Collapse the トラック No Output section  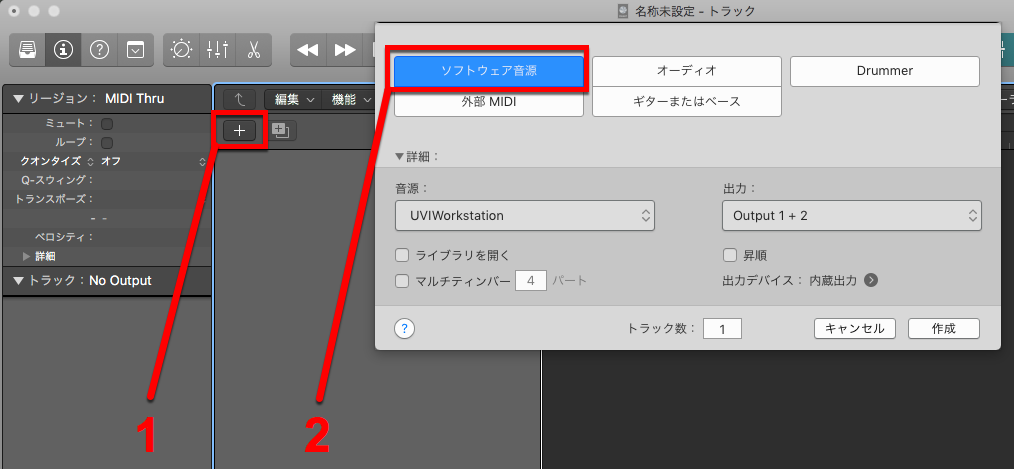[x=17, y=281]
